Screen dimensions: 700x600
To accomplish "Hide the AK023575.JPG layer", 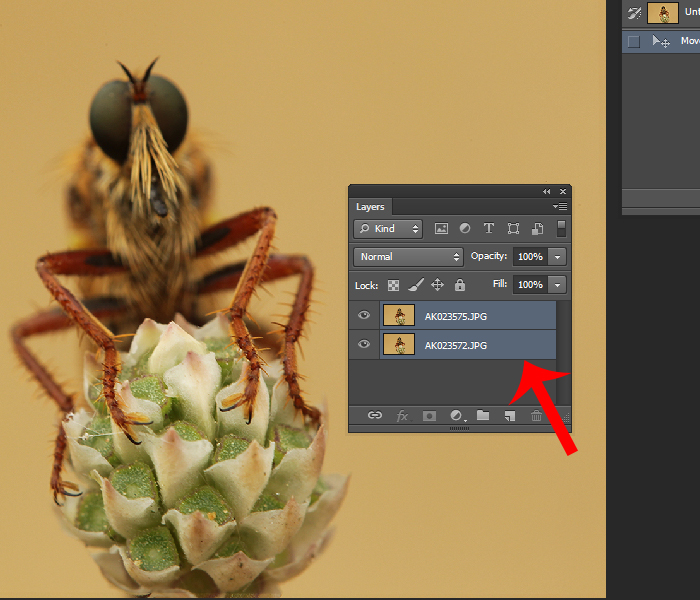I will (x=363, y=316).
